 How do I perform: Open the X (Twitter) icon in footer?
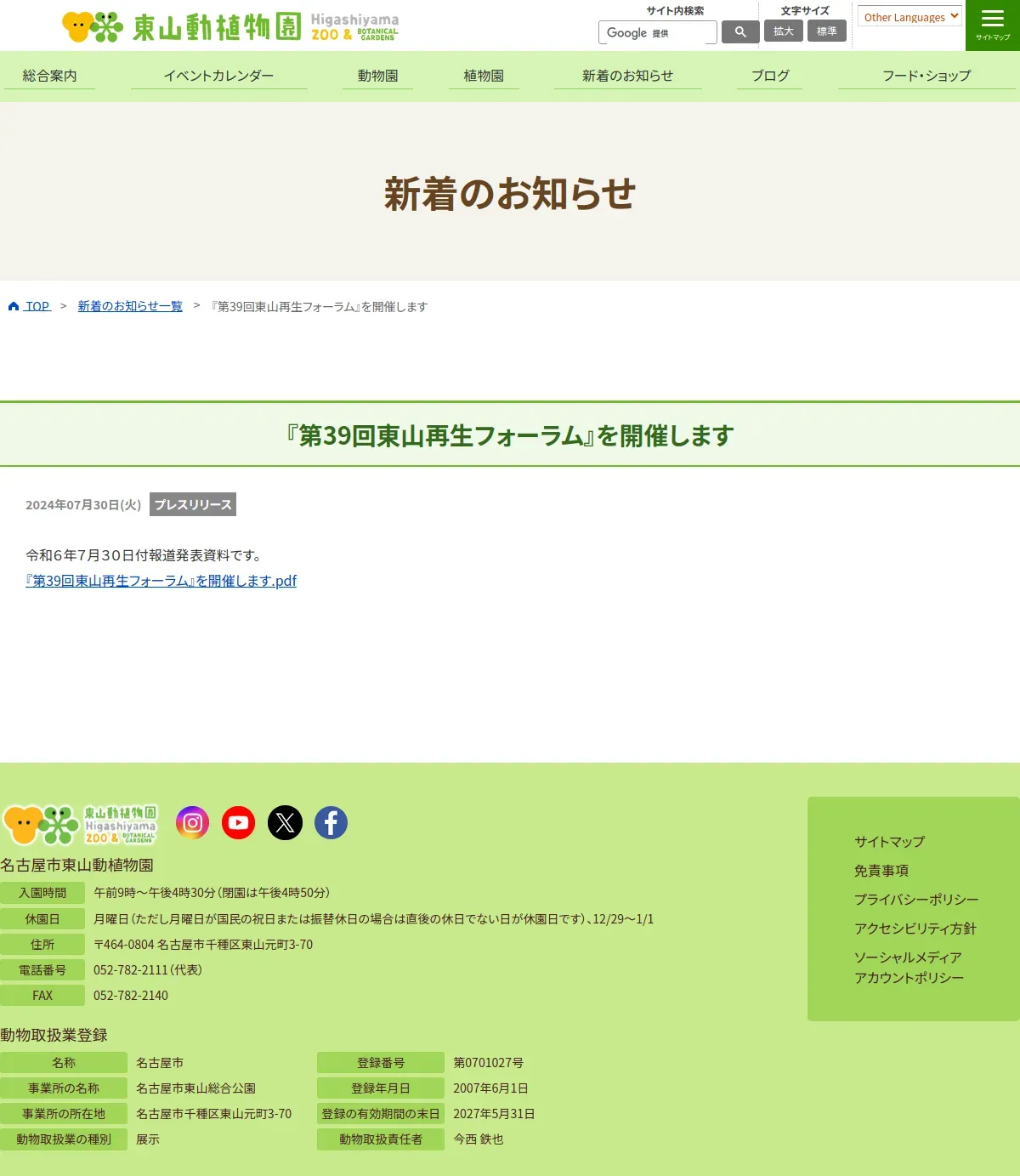[x=285, y=822]
